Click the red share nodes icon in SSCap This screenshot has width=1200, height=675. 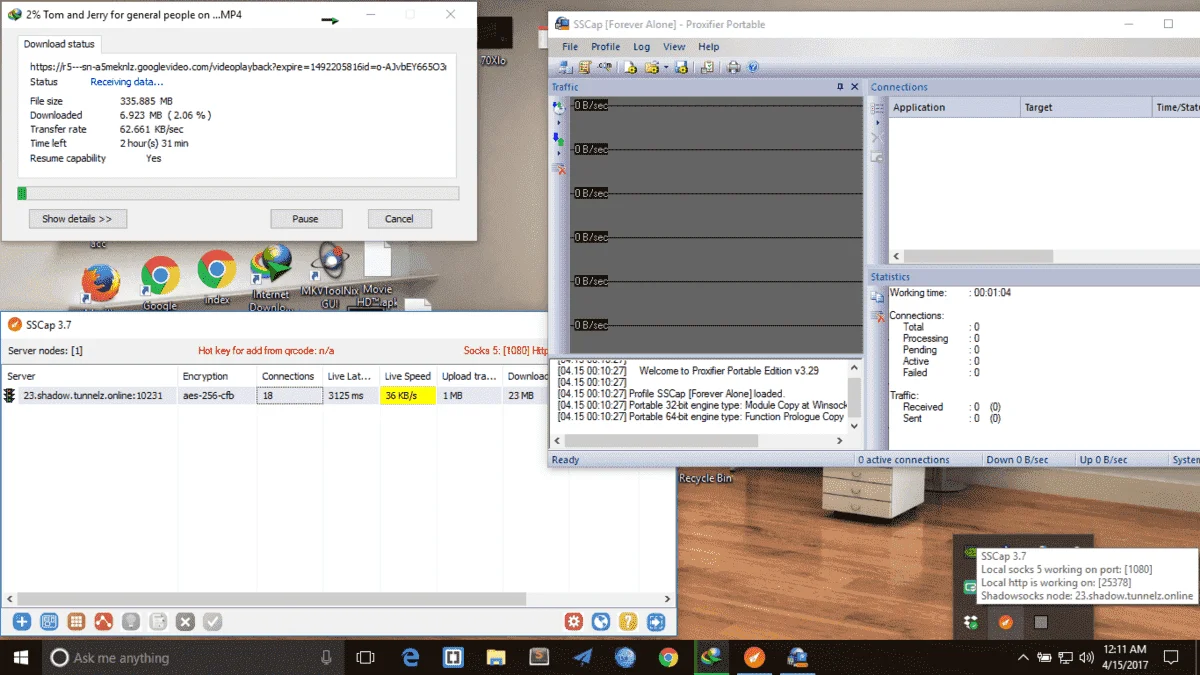pyautogui.click(x=103, y=622)
